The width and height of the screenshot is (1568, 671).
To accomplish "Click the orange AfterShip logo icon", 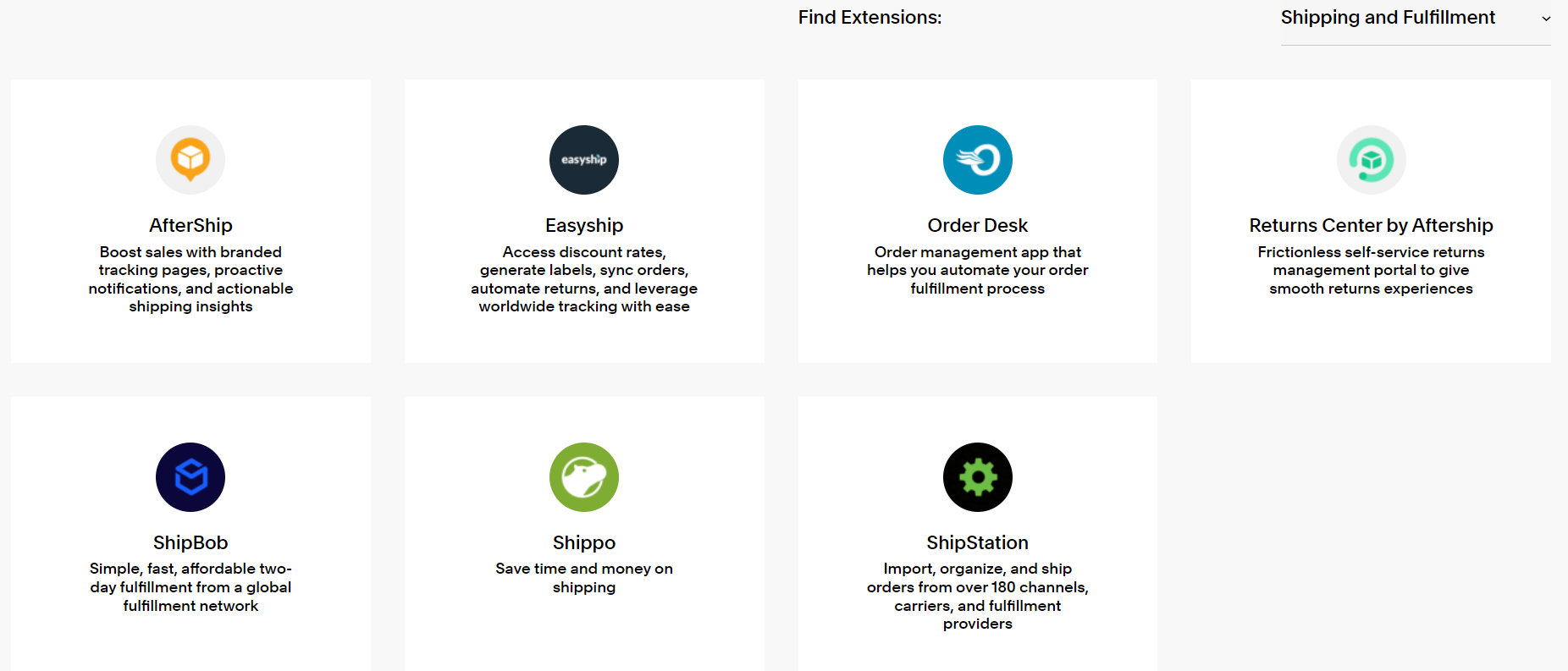I will (x=190, y=160).
